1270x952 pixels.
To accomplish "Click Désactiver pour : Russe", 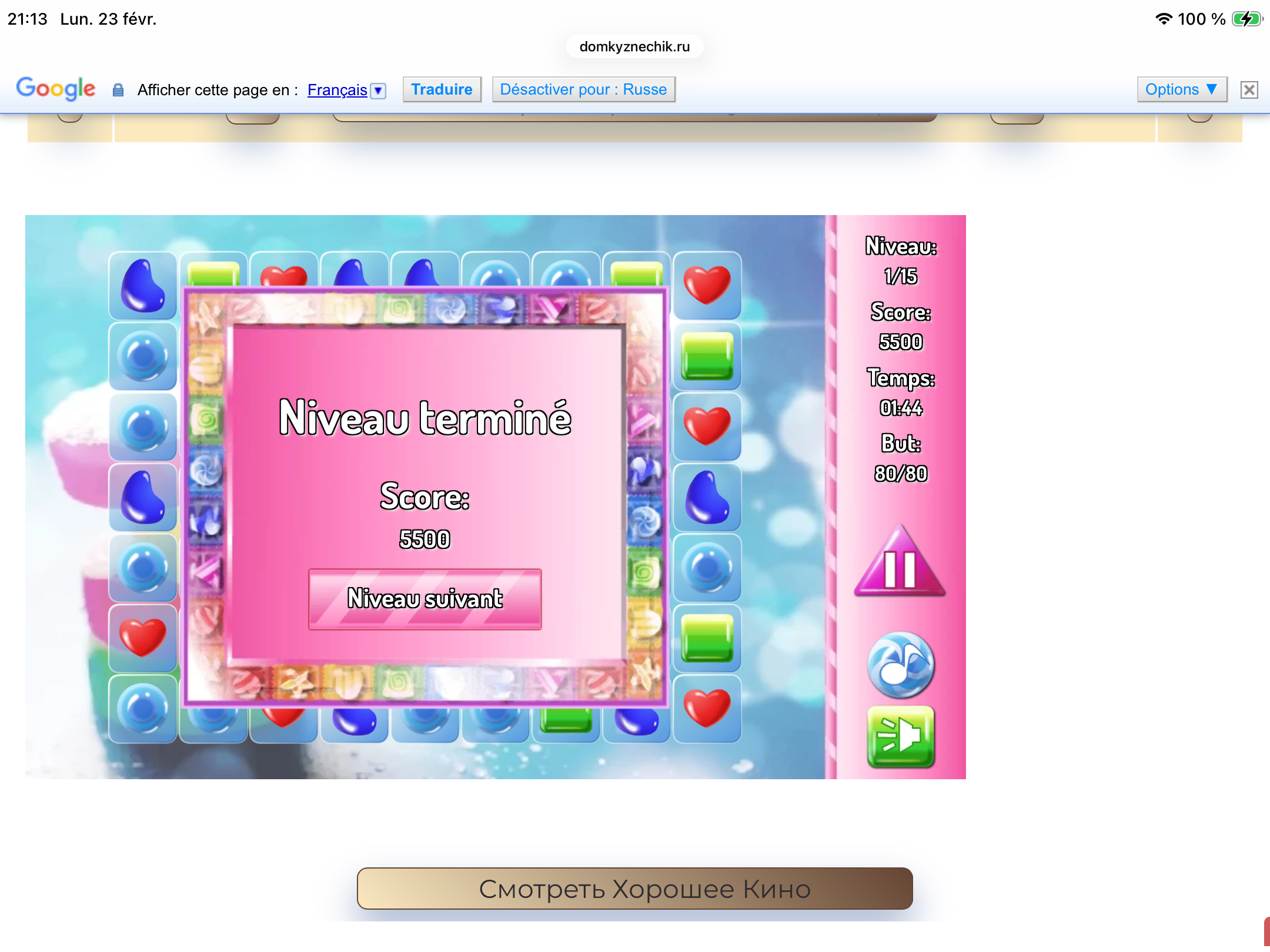I will coord(583,89).
